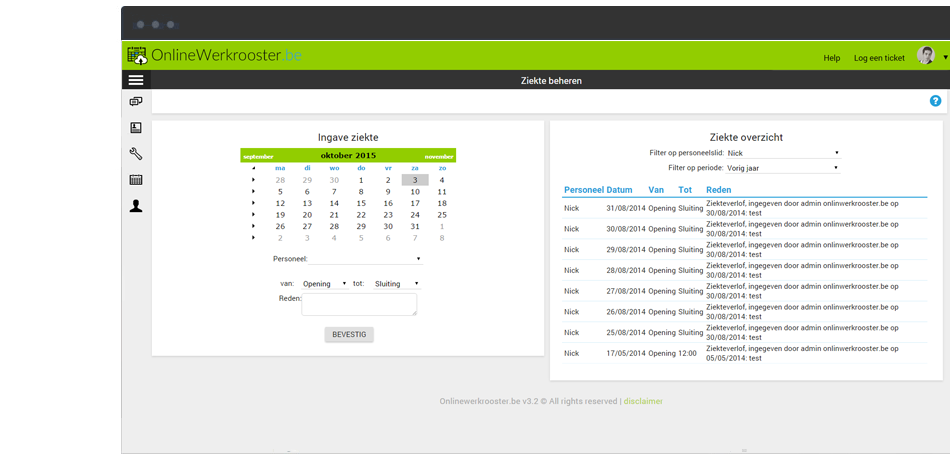The height and width of the screenshot is (454, 950).
Task: Open the person profile sidebar icon
Action: tap(136, 206)
